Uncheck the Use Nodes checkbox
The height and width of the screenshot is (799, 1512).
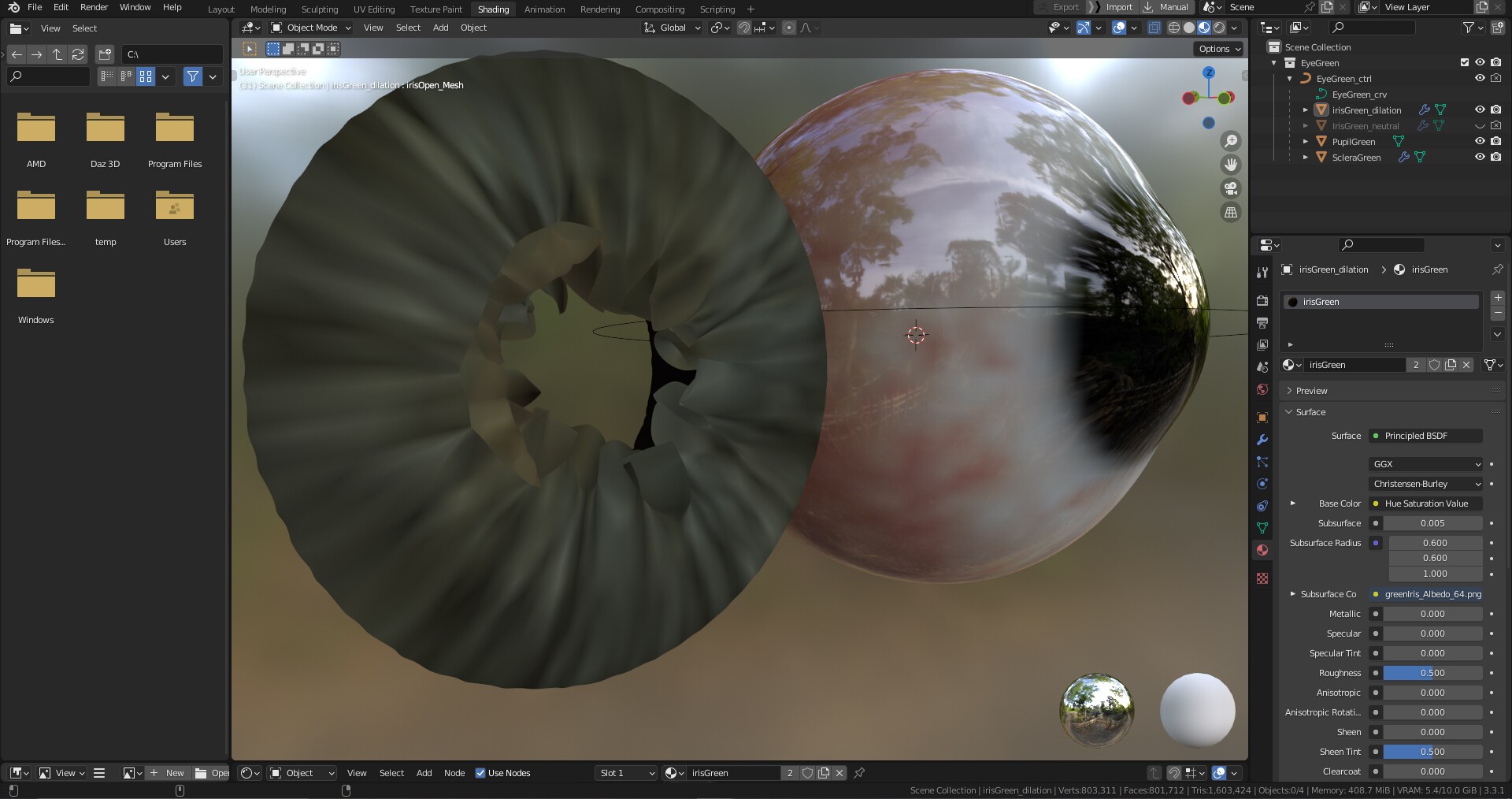(x=480, y=773)
